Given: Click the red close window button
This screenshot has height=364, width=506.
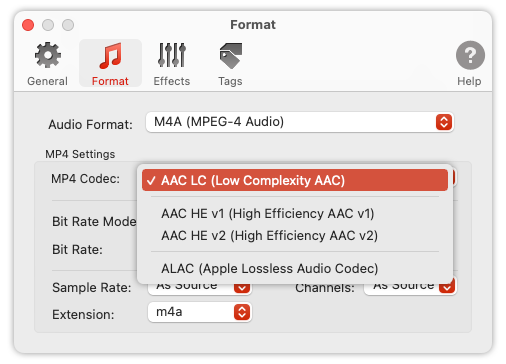Looking at the screenshot, I should pyautogui.click(x=28, y=25).
